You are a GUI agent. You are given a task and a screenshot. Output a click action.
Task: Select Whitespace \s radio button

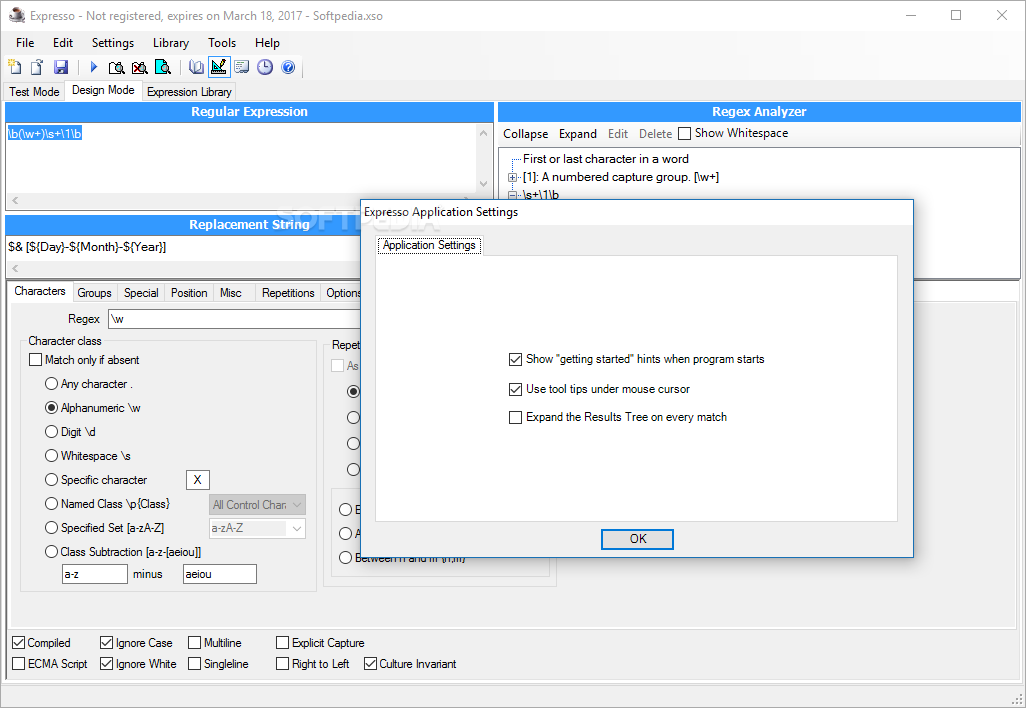(51, 455)
